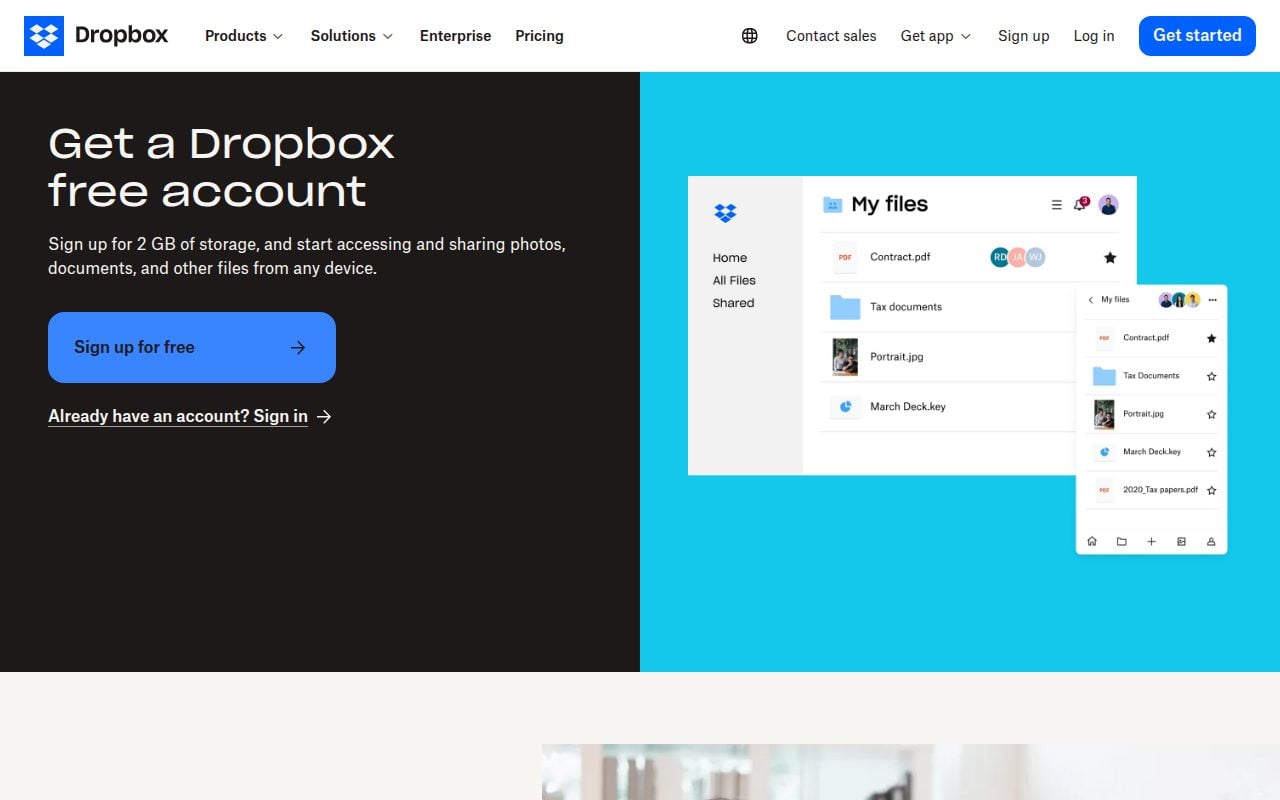1280x800 pixels.
Task: Select All Files in the mockup sidebar
Action: 734,280
